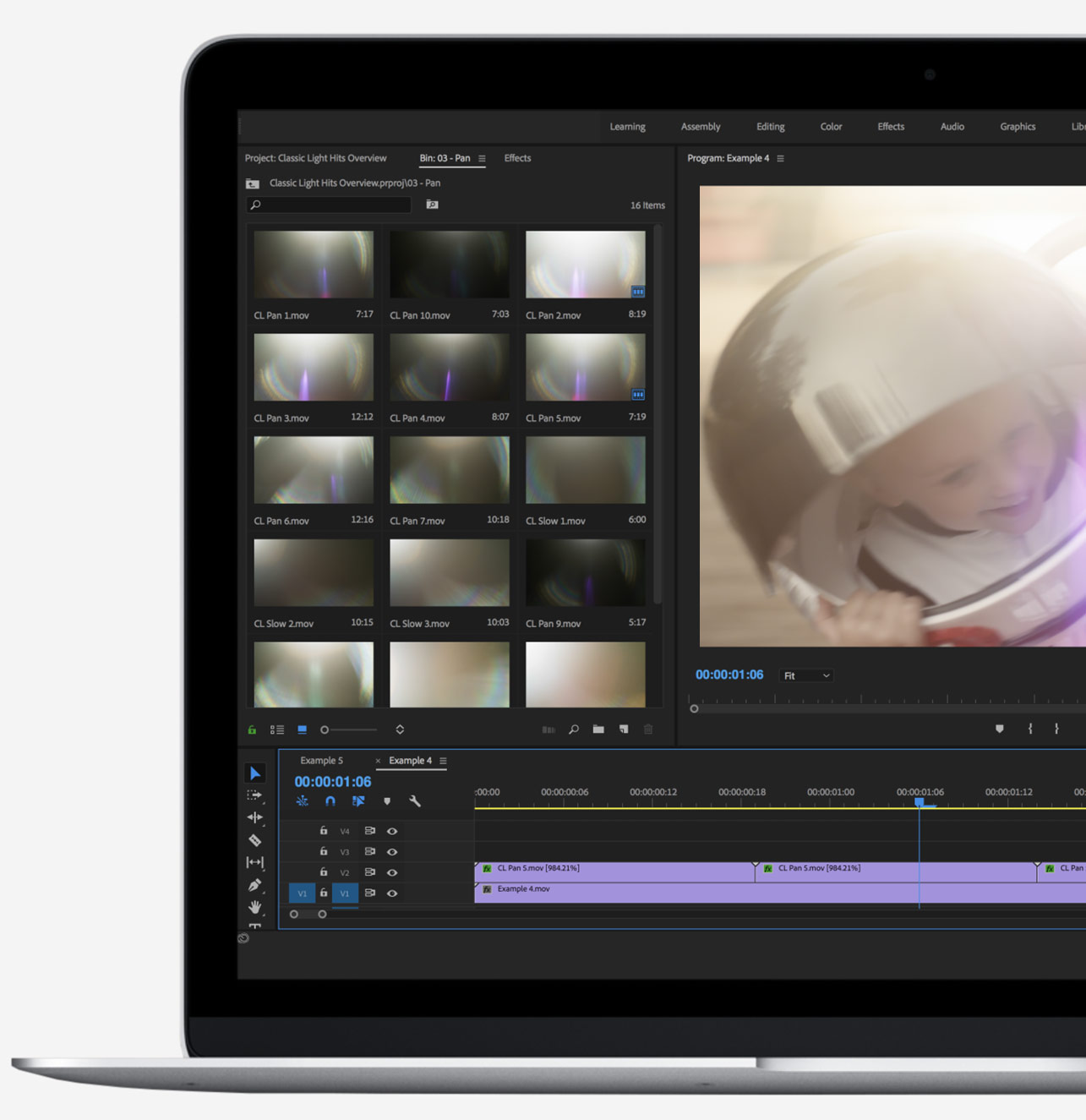Select CL Slow 3.mov thumbnail
Screen dimensions: 1086x1120
450,572
